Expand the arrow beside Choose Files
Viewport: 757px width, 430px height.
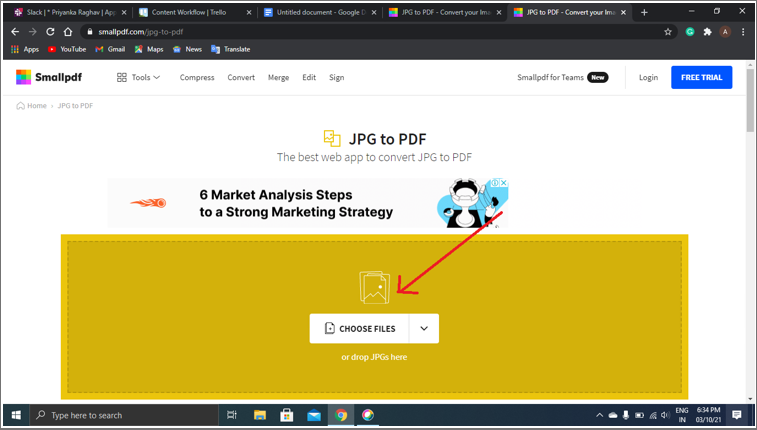click(424, 329)
